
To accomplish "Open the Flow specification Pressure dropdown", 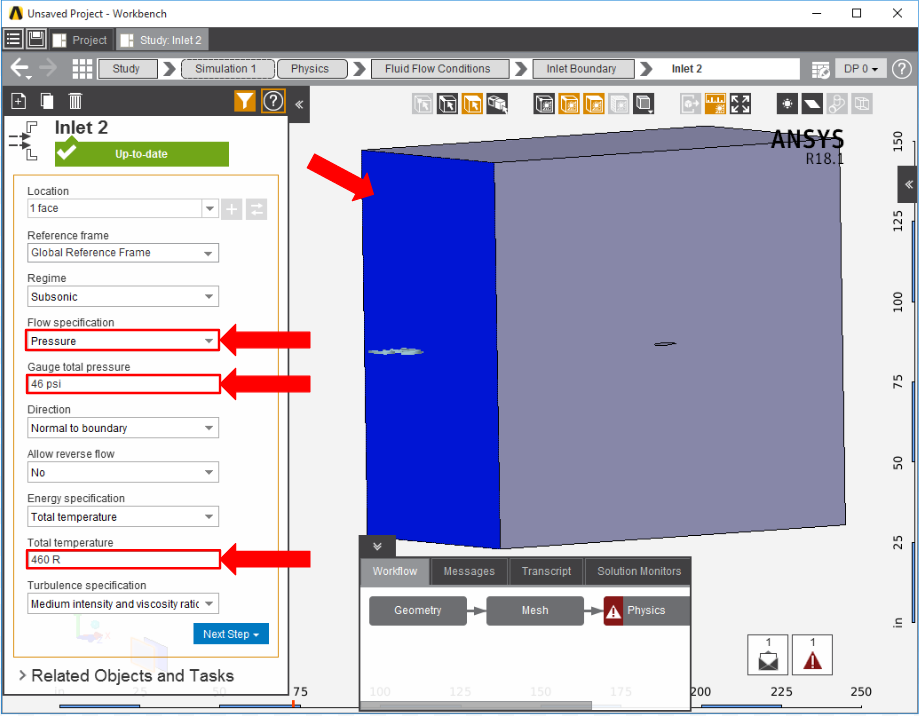I will (122, 340).
